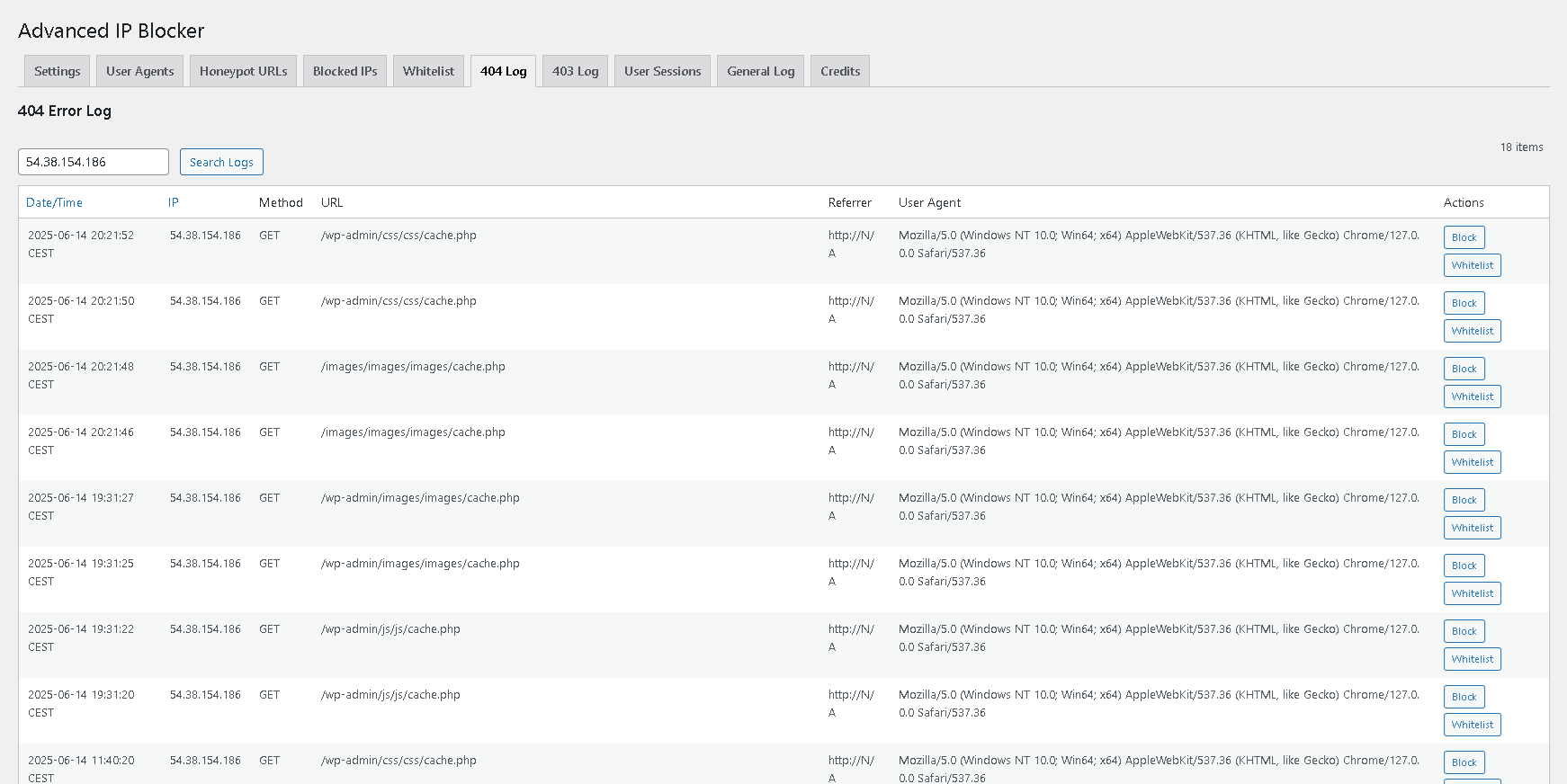Open the Whitelist tab
The height and width of the screenshot is (784, 1567).
[x=428, y=71]
